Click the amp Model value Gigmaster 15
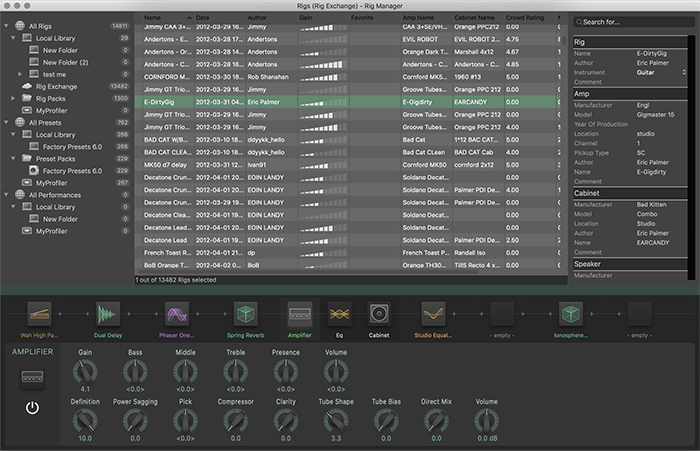Image resolution: width=700 pixels, height=451 pixels. [x=655, y=115]
